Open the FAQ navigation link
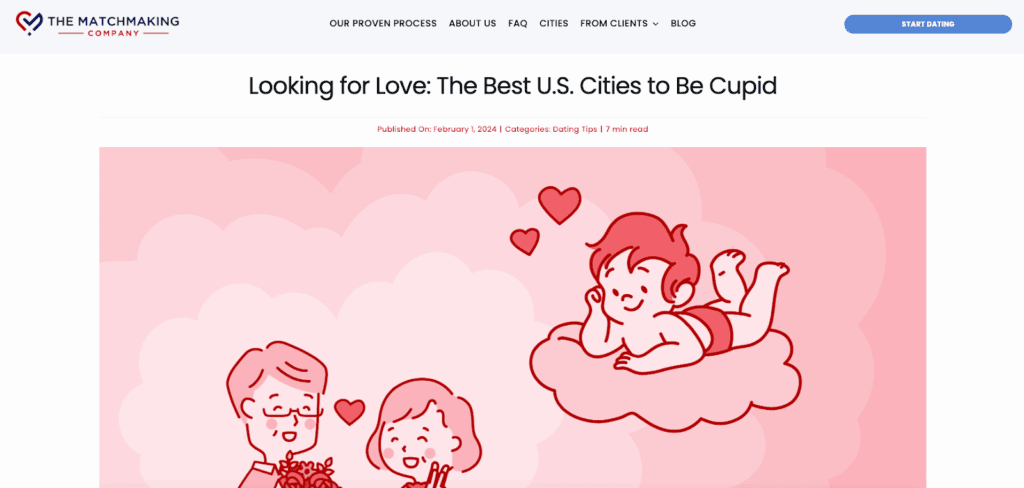The height and width of the screenshot is (488, 1024). (x=517, y=24)
